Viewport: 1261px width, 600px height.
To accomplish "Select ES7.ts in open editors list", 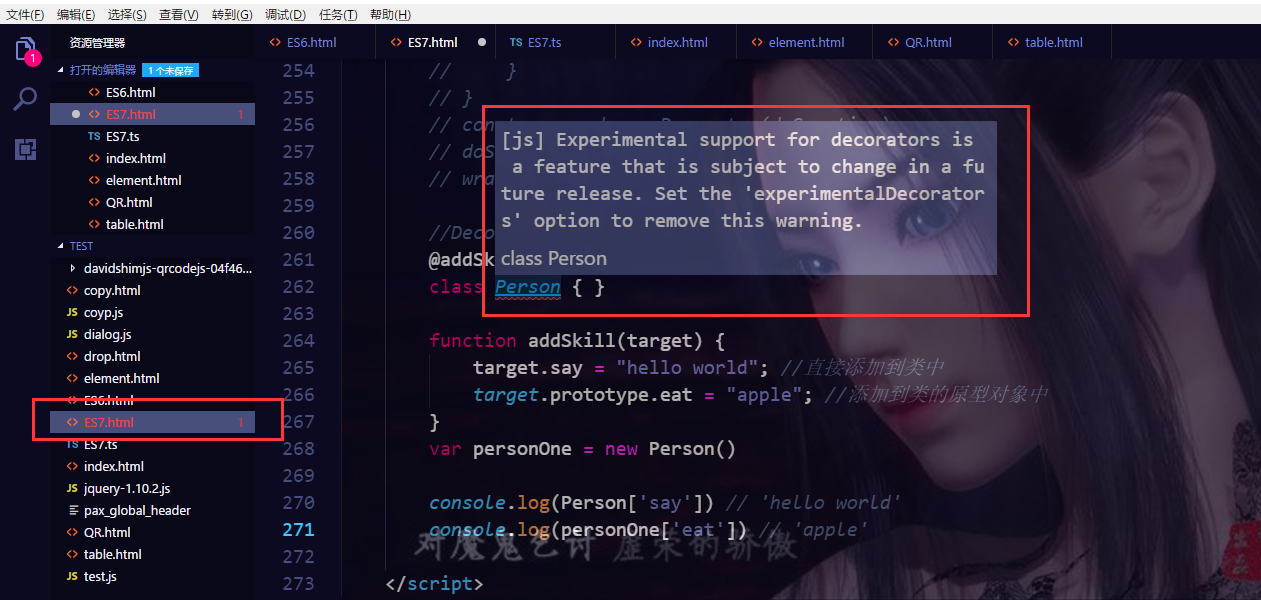I will tap(152, 136).
